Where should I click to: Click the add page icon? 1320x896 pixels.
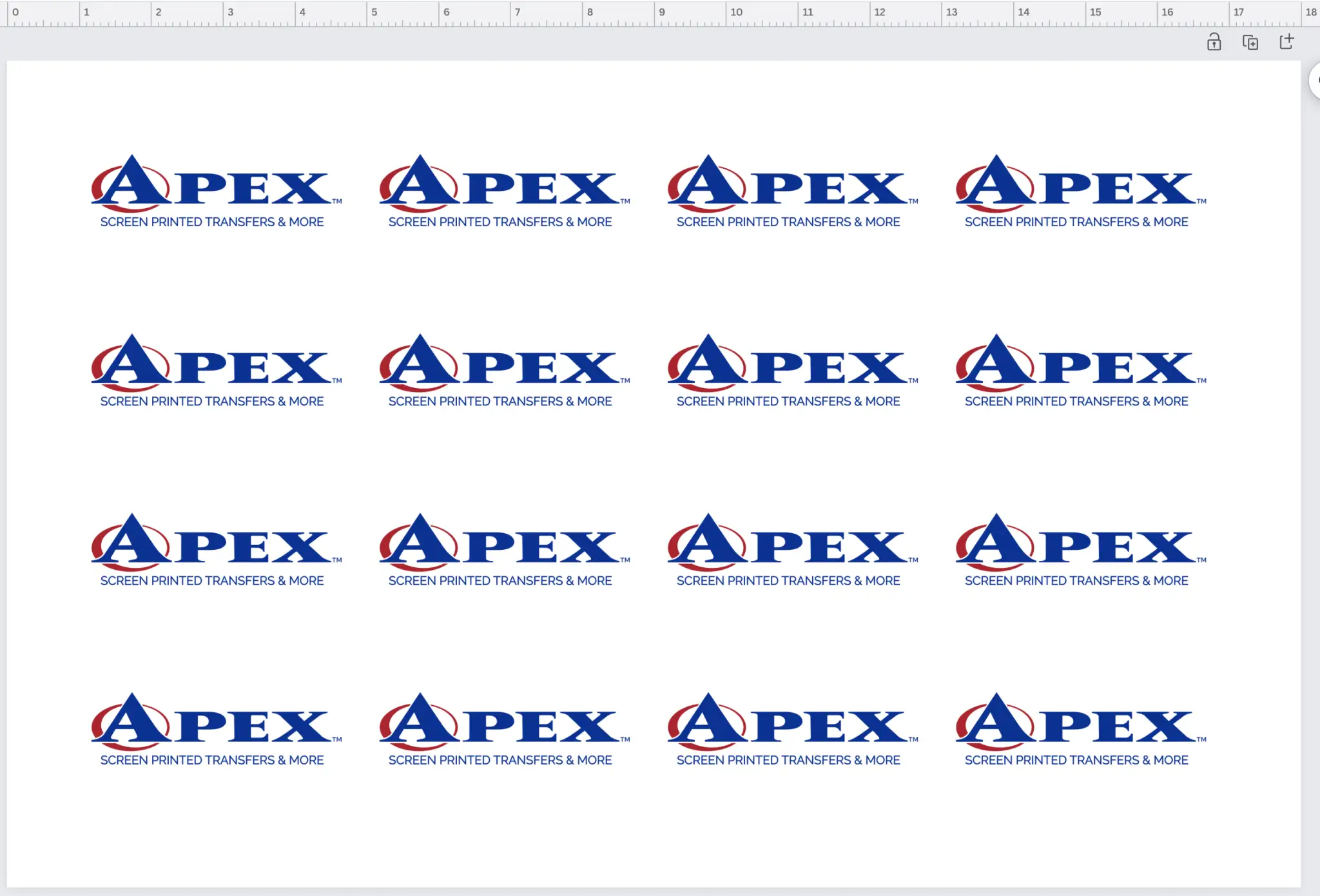click(1286, 42)
